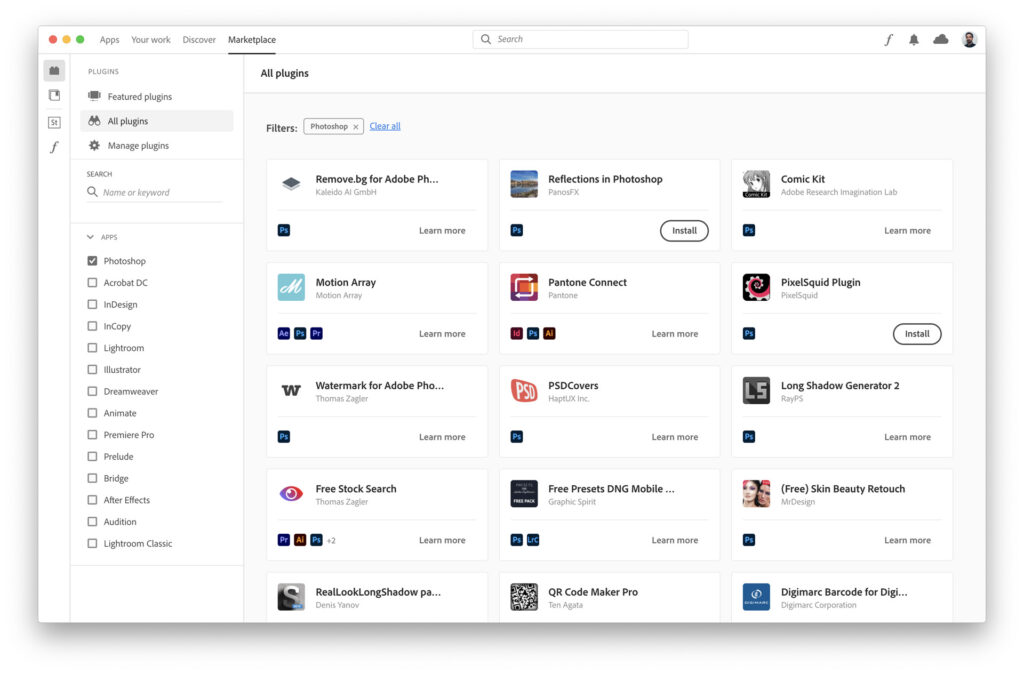Select the Plugins icon in the left rail
The image size is (1024, 673).
54,70
